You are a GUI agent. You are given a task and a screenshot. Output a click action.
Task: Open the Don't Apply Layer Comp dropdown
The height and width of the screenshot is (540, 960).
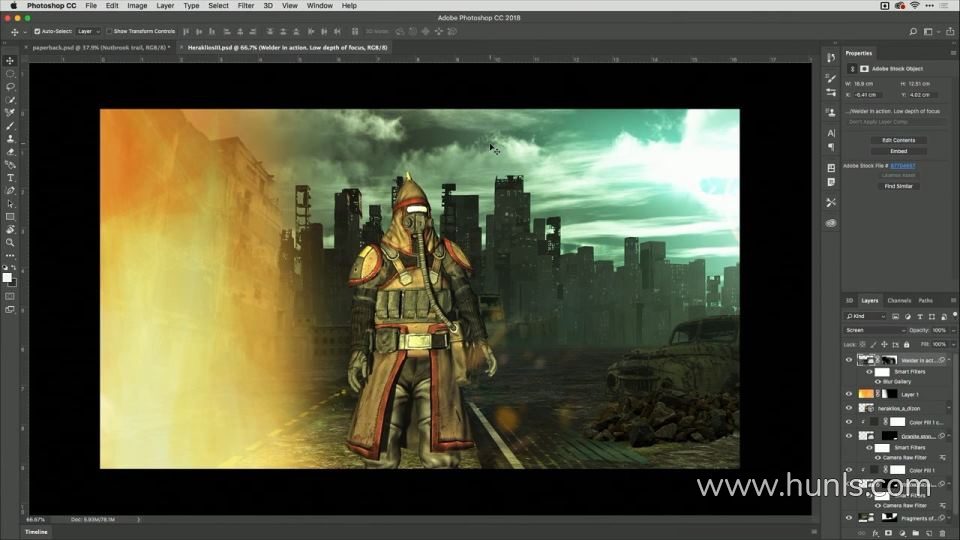pyautogui.click(x=897, y=122)
